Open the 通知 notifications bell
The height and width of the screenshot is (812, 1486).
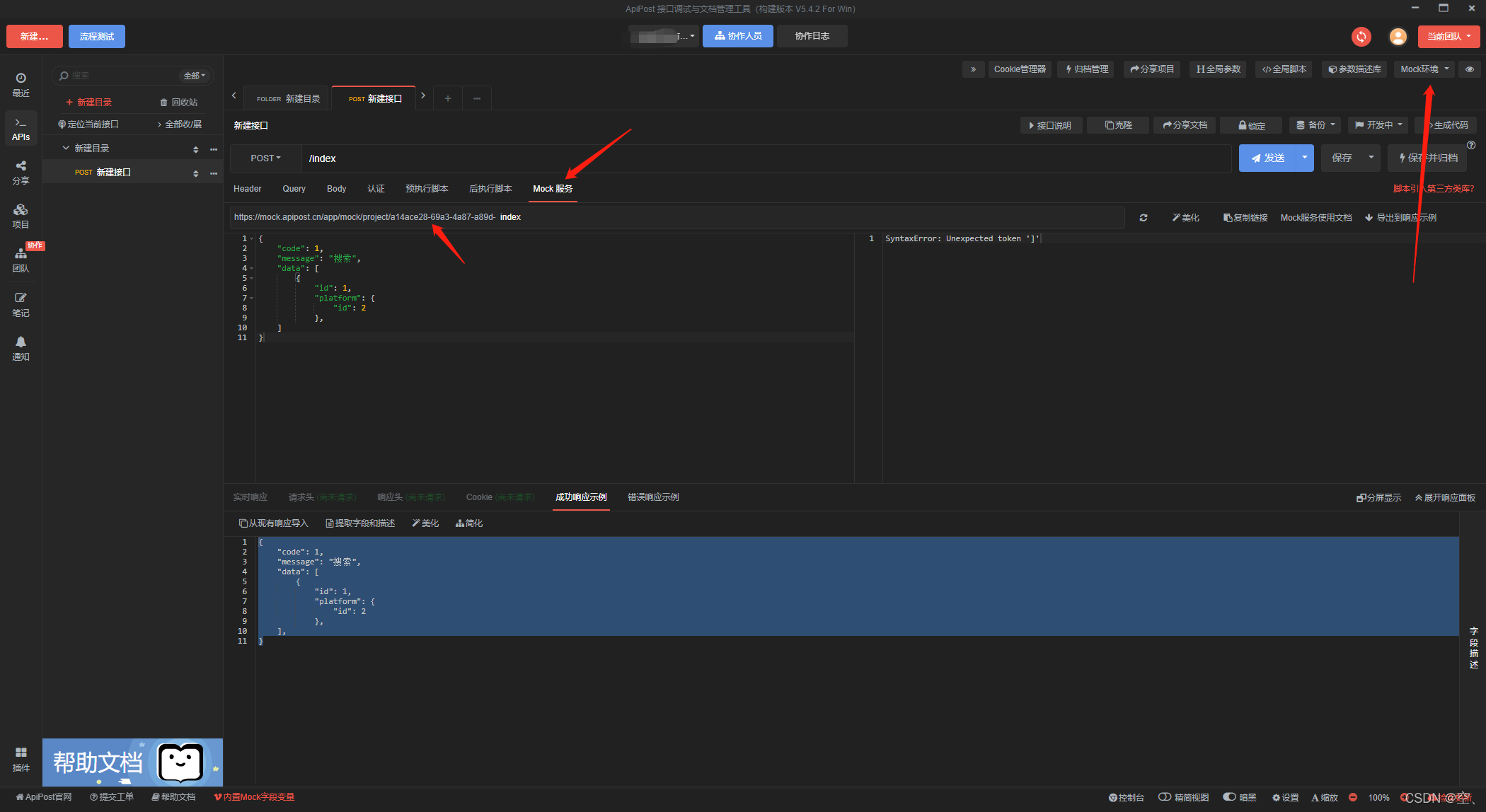pos(21,349)
